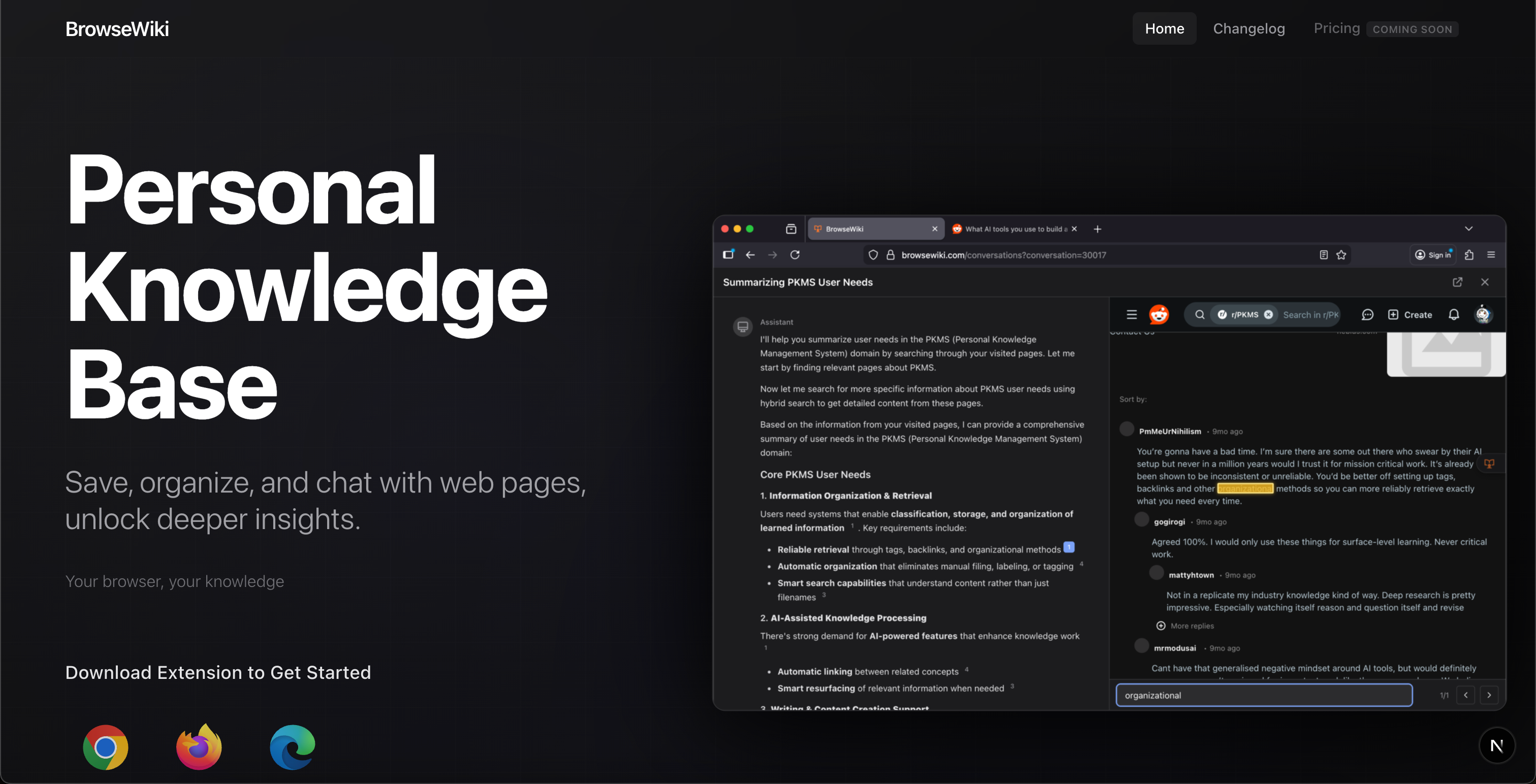Click the Pricing nav item

click(1337, 28)
